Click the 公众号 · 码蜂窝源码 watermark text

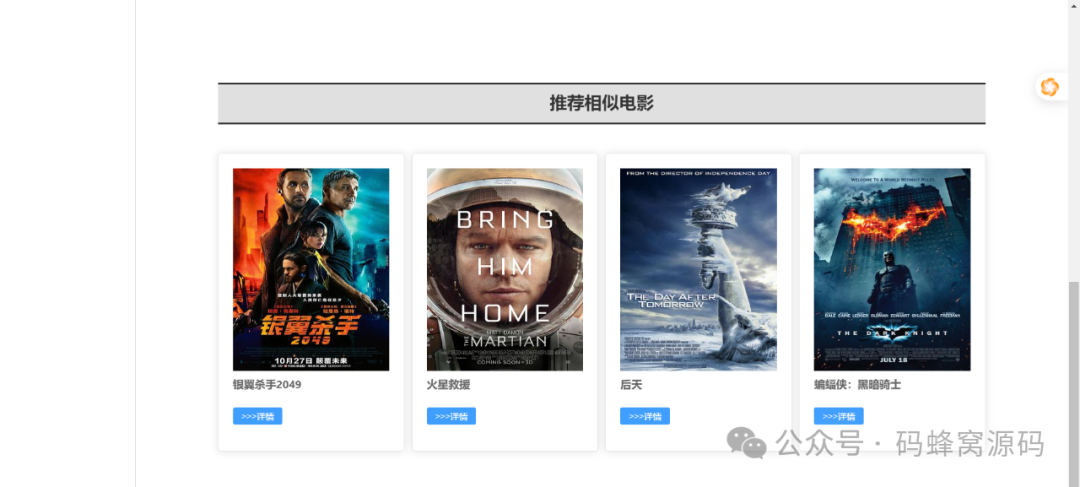[x=911, y=443]
